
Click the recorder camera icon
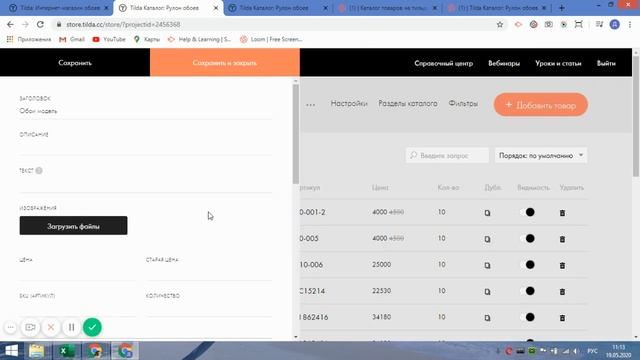click(30, 327)
